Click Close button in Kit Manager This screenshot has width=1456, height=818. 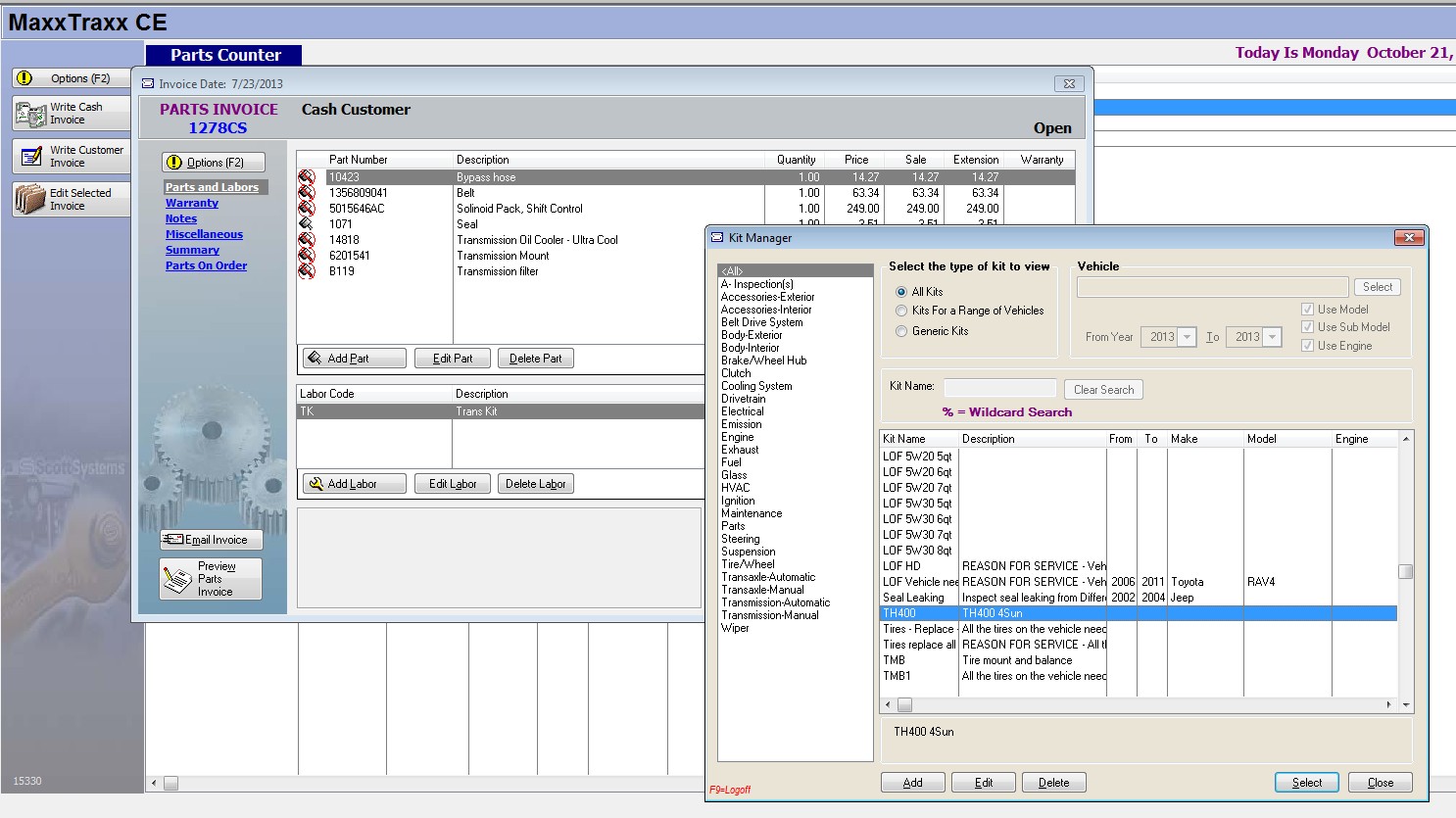pyautogui.click(x=1381, y=783)
